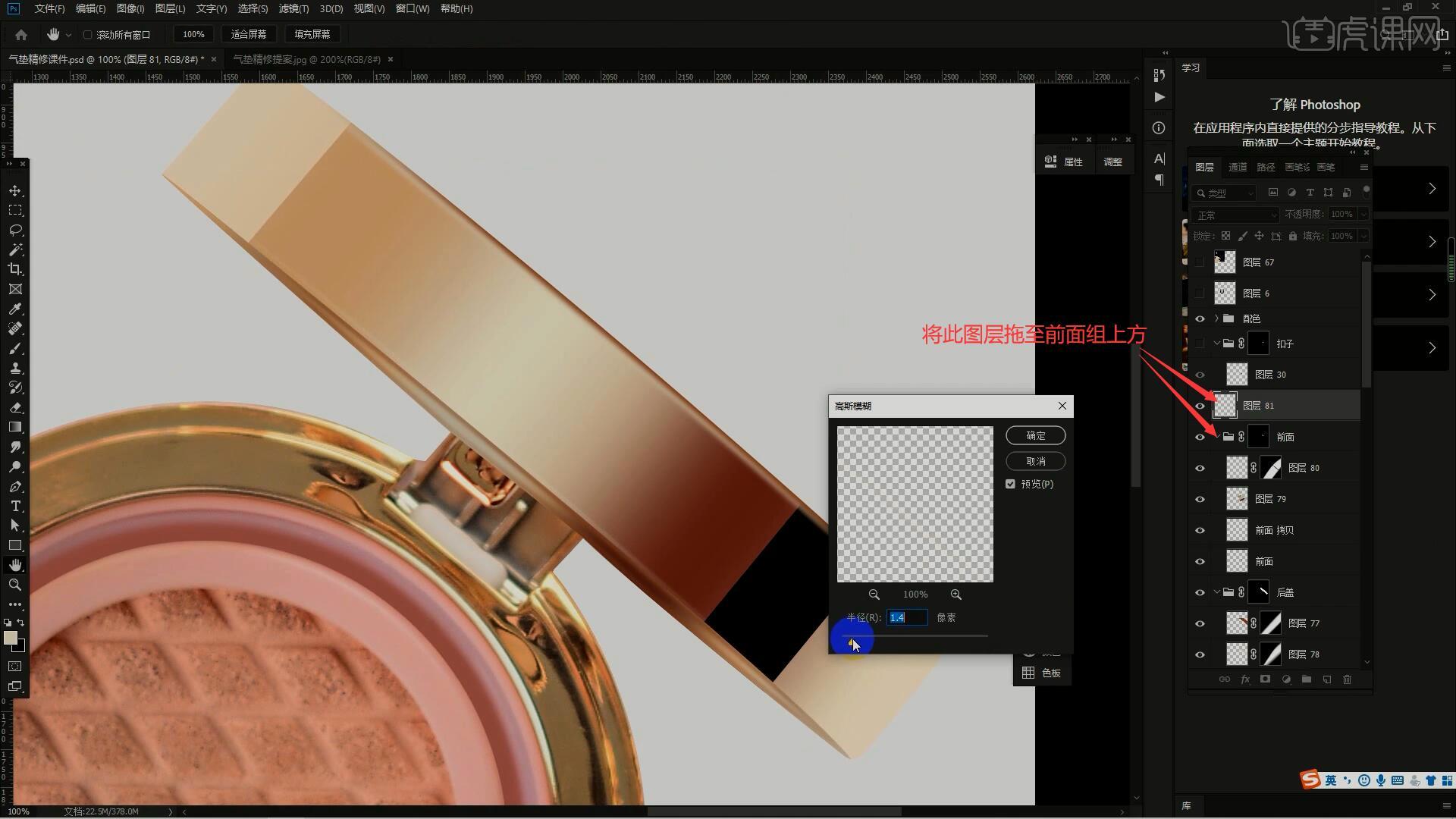Click 确定 in Gaussian Blur dialog
Screen dimensions: 1456x819
(x=1035, y=435)
